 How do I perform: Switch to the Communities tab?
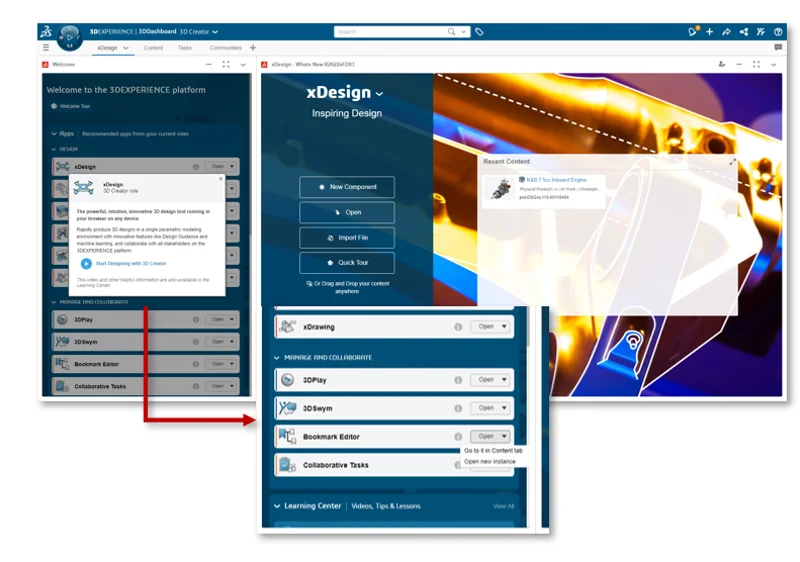pos(226,48)
